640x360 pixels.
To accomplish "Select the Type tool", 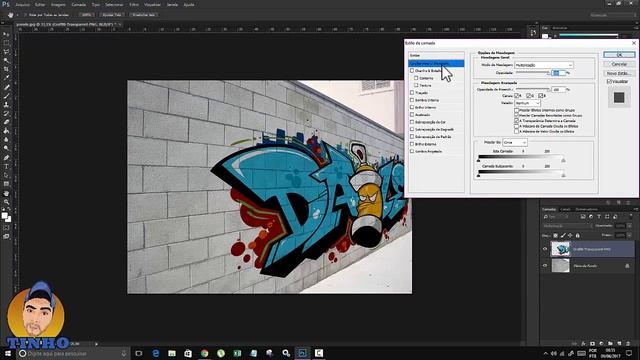I will click(x=6, y=167).
